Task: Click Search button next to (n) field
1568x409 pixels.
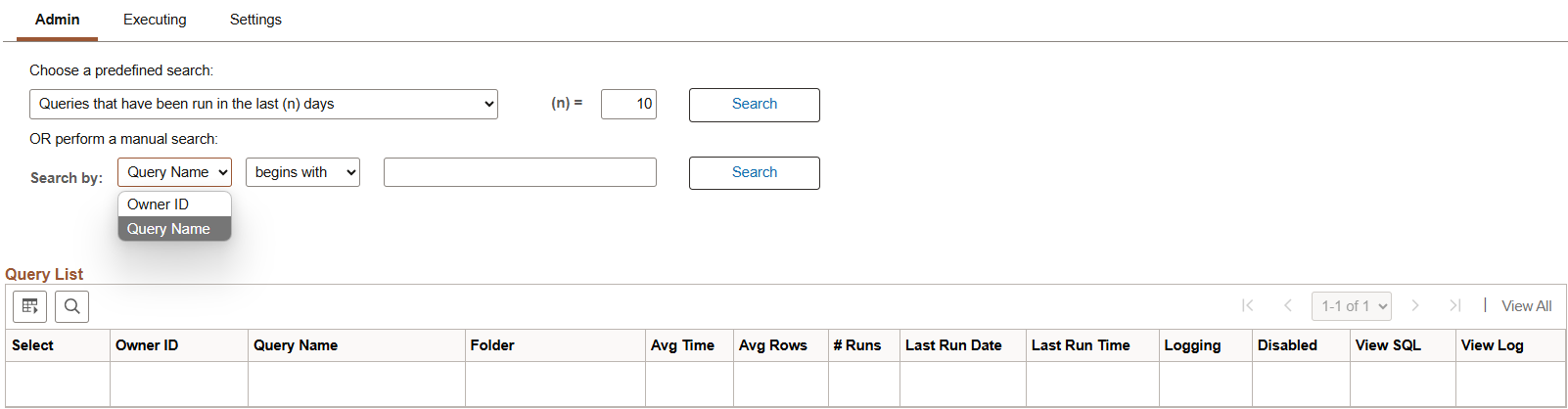Action: tap(754, 105)
